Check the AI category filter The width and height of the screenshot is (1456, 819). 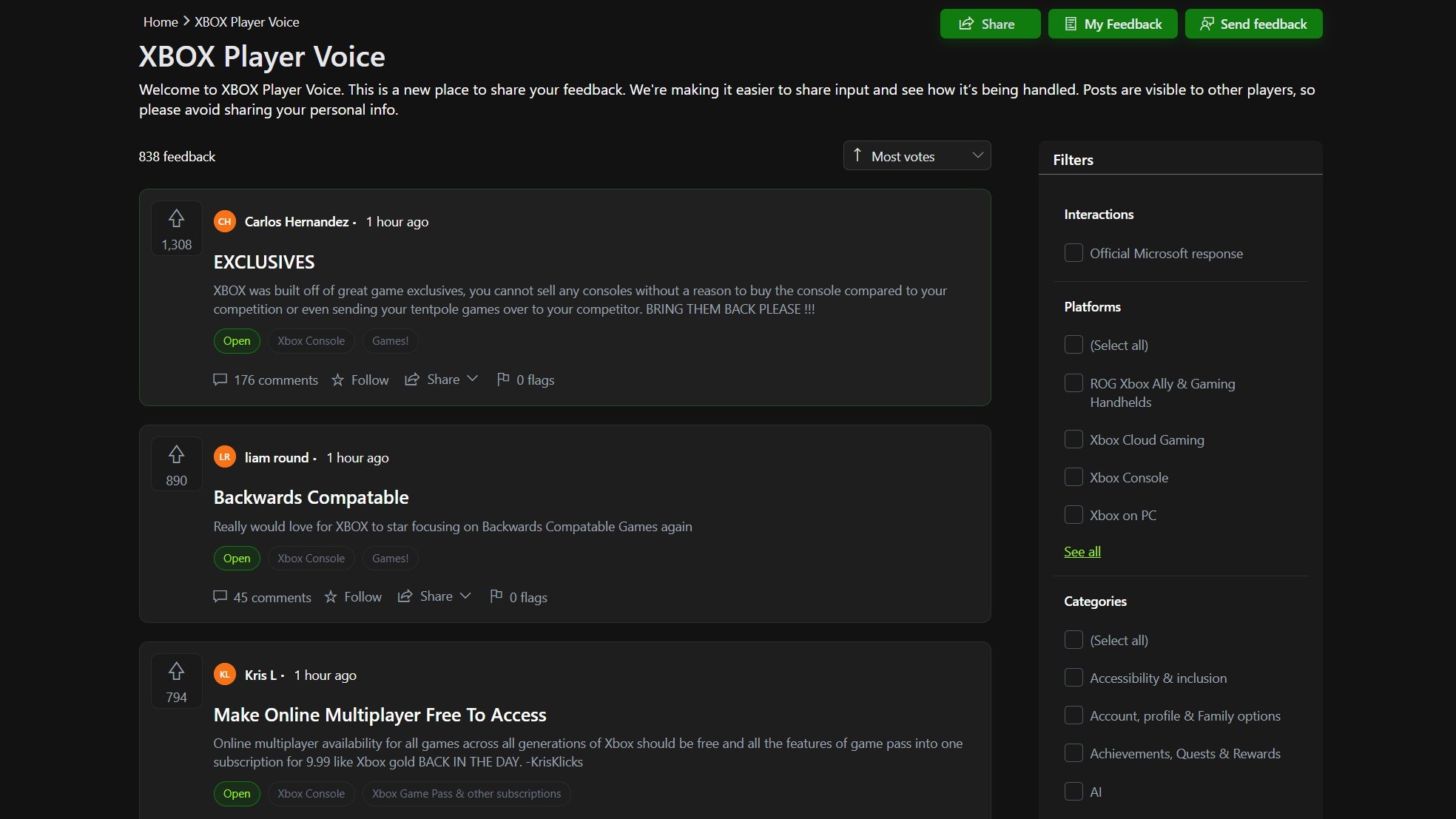click(1074, 792)
